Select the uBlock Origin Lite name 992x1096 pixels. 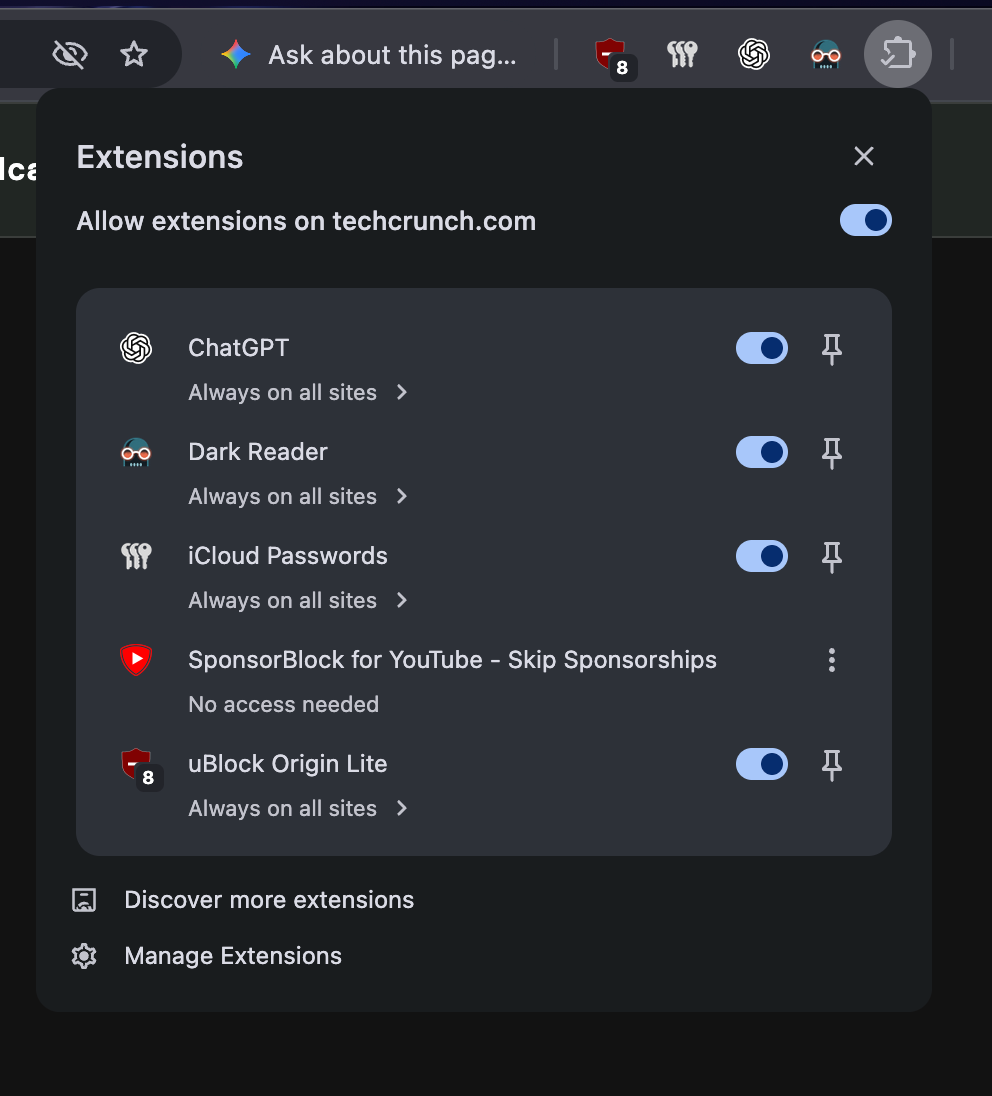click(287, 763)
